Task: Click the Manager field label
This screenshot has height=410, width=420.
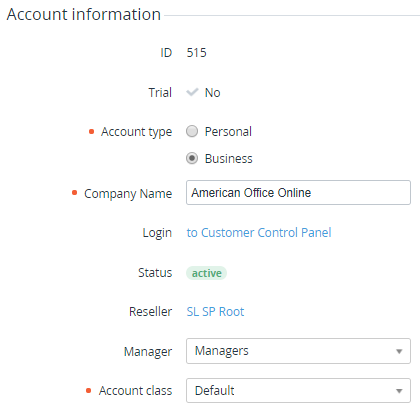Action: pyautogui.click(x=148, y=351)
